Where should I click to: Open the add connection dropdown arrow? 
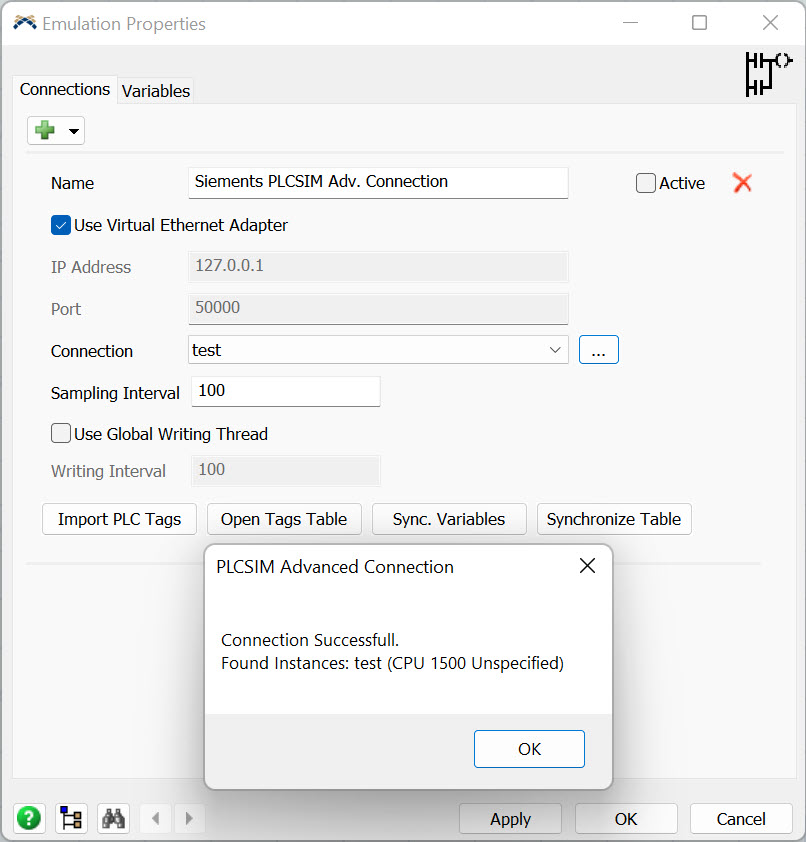(73, 131)
